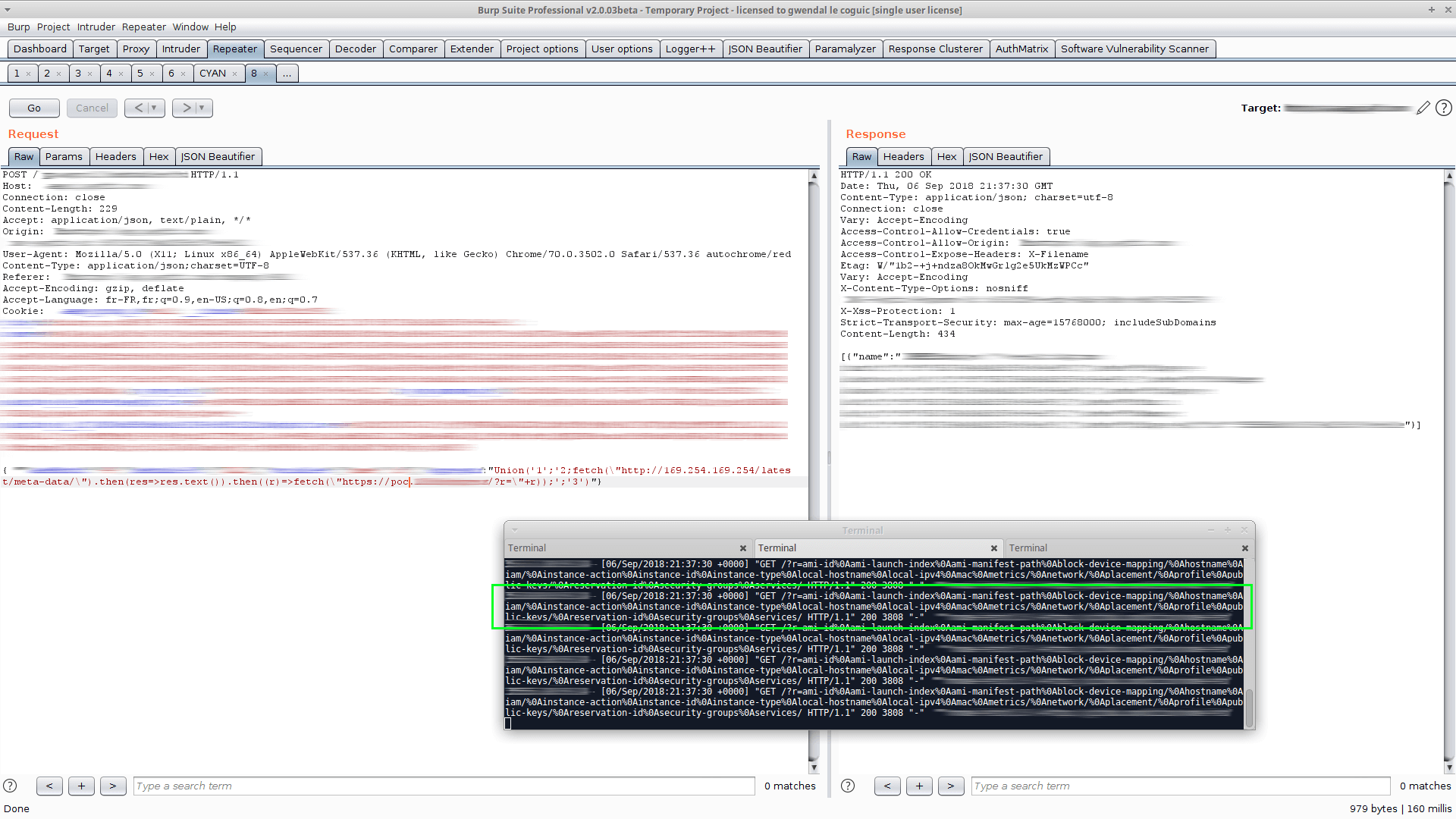Image resolution: width=1456 pixels, height=819 pixels.
Task: Close Repeater tab 2
Action: [x=58, y=74]
